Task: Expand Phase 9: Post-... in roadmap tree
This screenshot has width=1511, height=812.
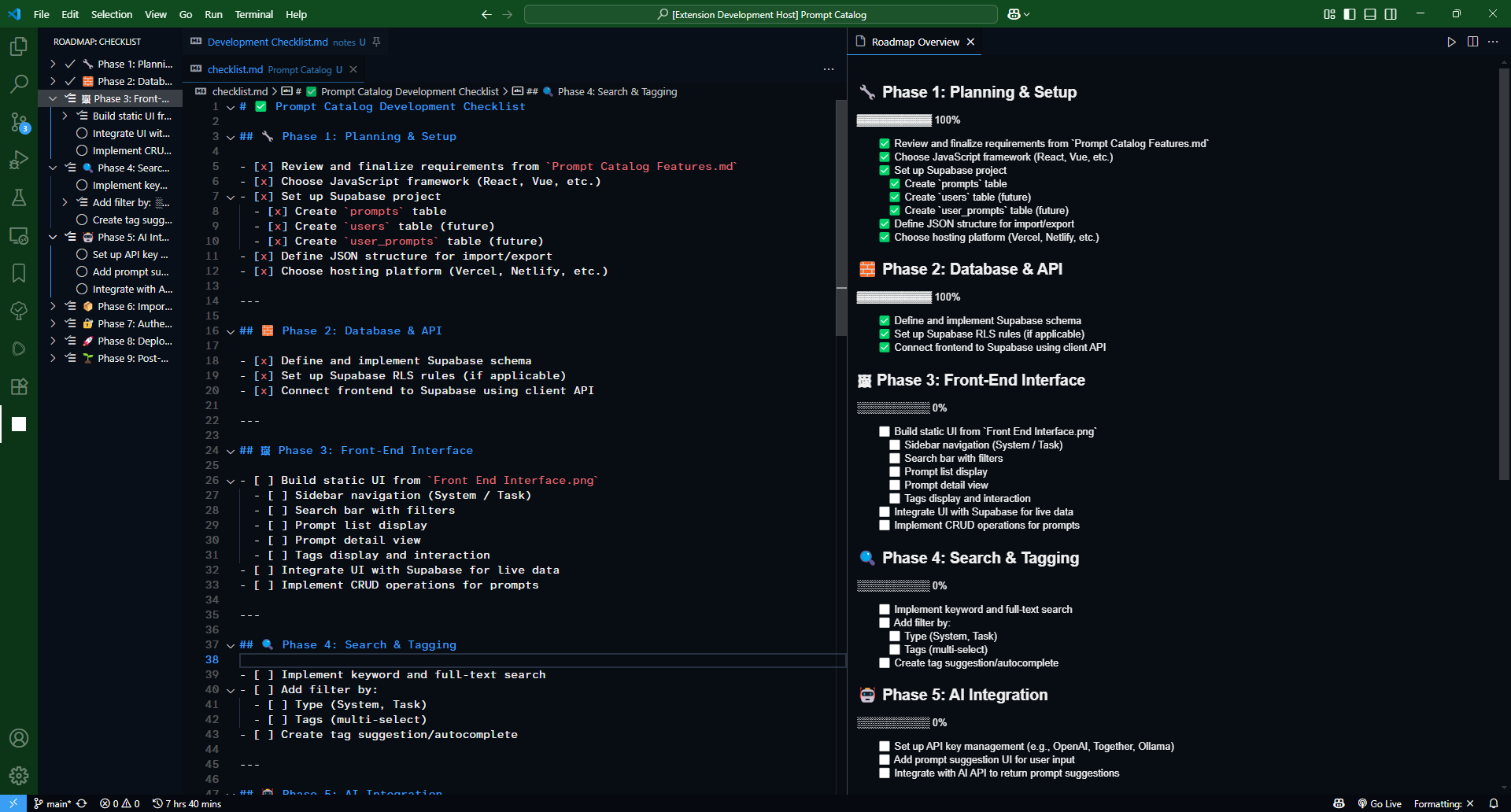Action: coord(53,358)
